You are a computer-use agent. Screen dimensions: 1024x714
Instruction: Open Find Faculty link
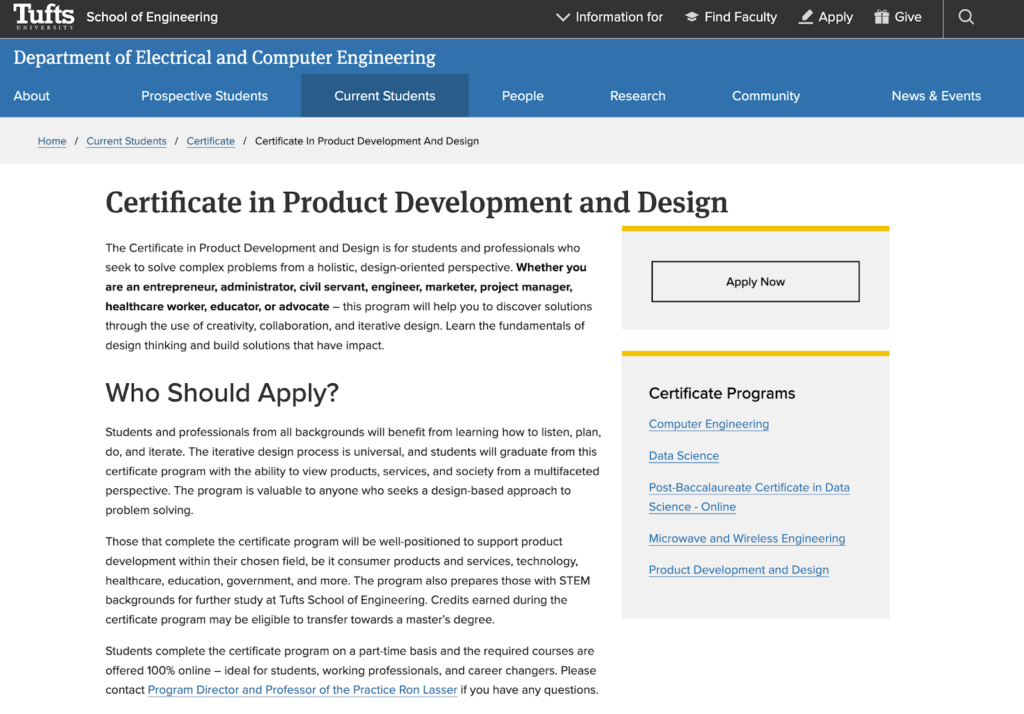tap(741, 17)
